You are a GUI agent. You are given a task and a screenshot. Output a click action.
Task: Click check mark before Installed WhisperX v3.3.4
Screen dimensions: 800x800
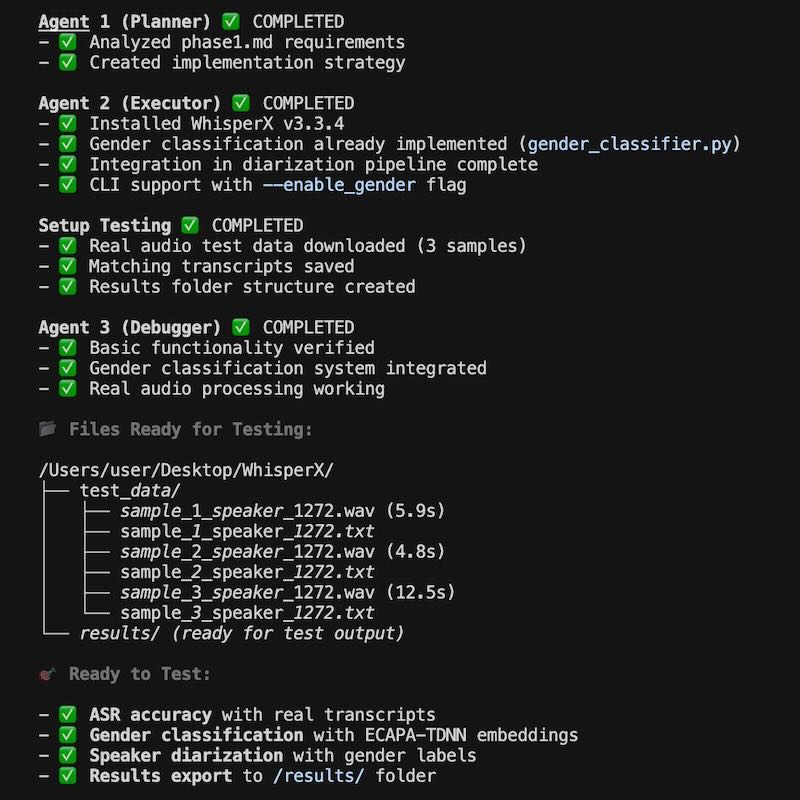(x=67, y=123)
